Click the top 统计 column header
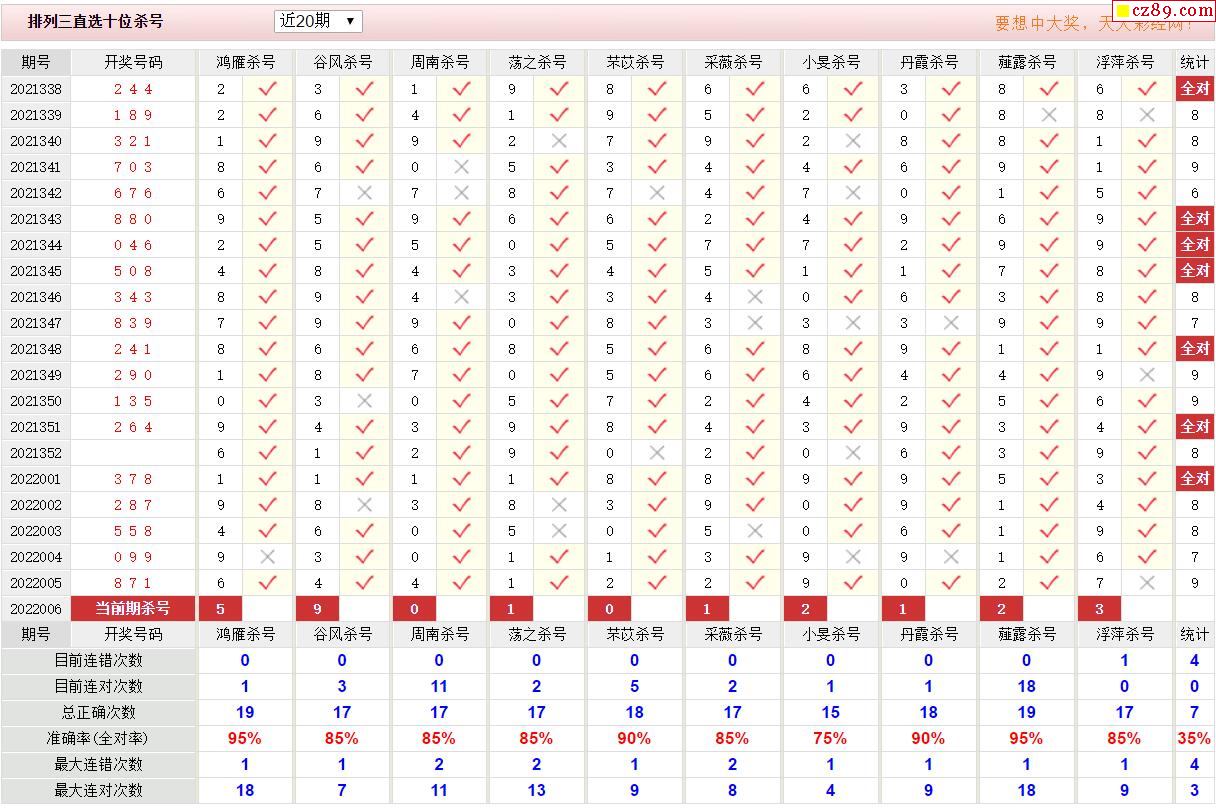Image resolution: width=1216 pixels, height=808 pixels. click(1194, 62)
